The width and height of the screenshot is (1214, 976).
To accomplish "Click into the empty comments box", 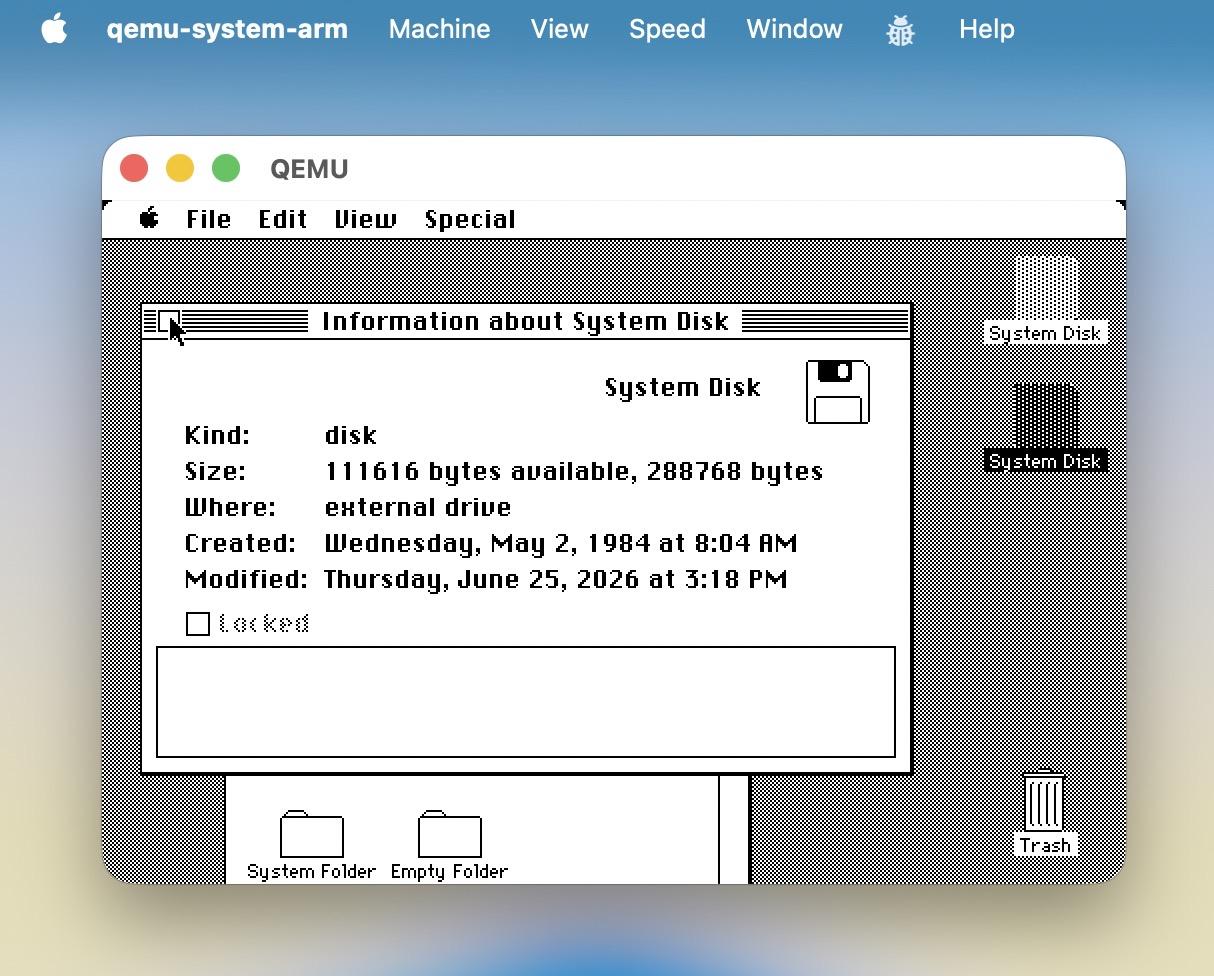I will coord(526,702).
